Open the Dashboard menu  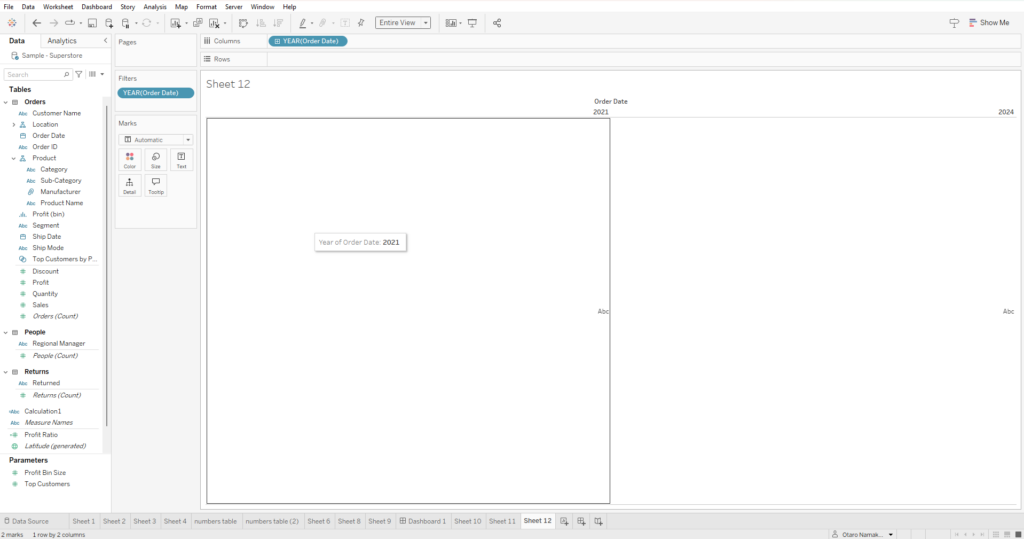(x=97, y=7)
